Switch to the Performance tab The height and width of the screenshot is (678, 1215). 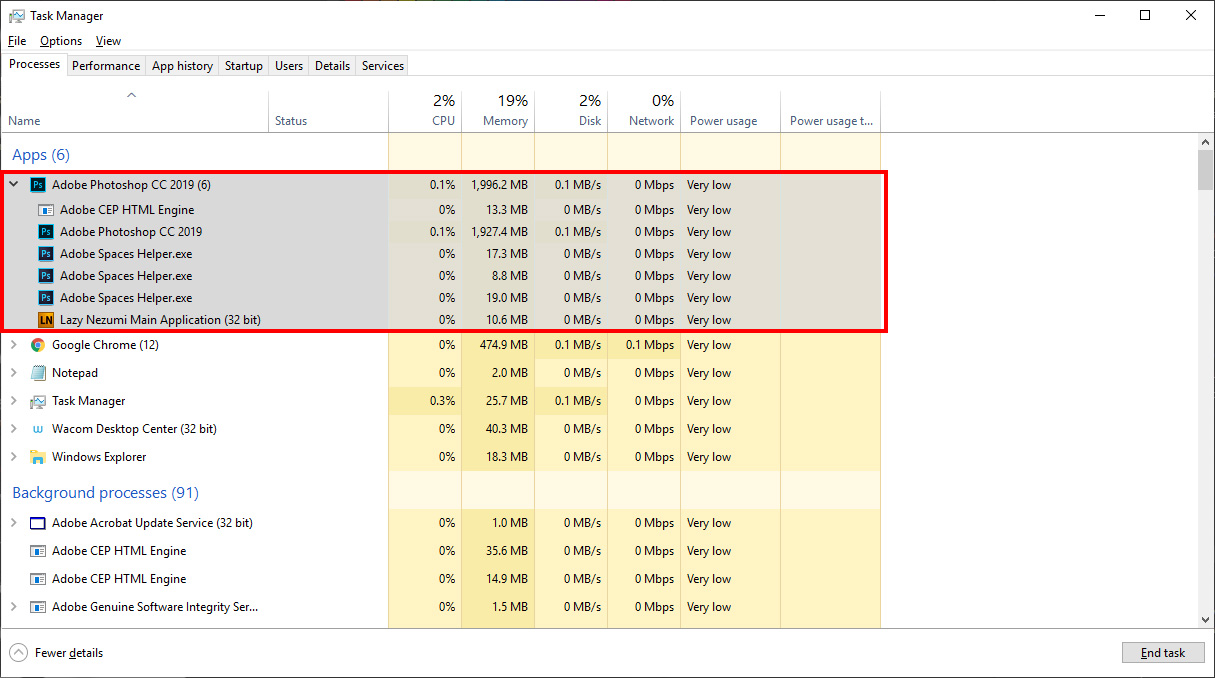click(x=106, y=66)
